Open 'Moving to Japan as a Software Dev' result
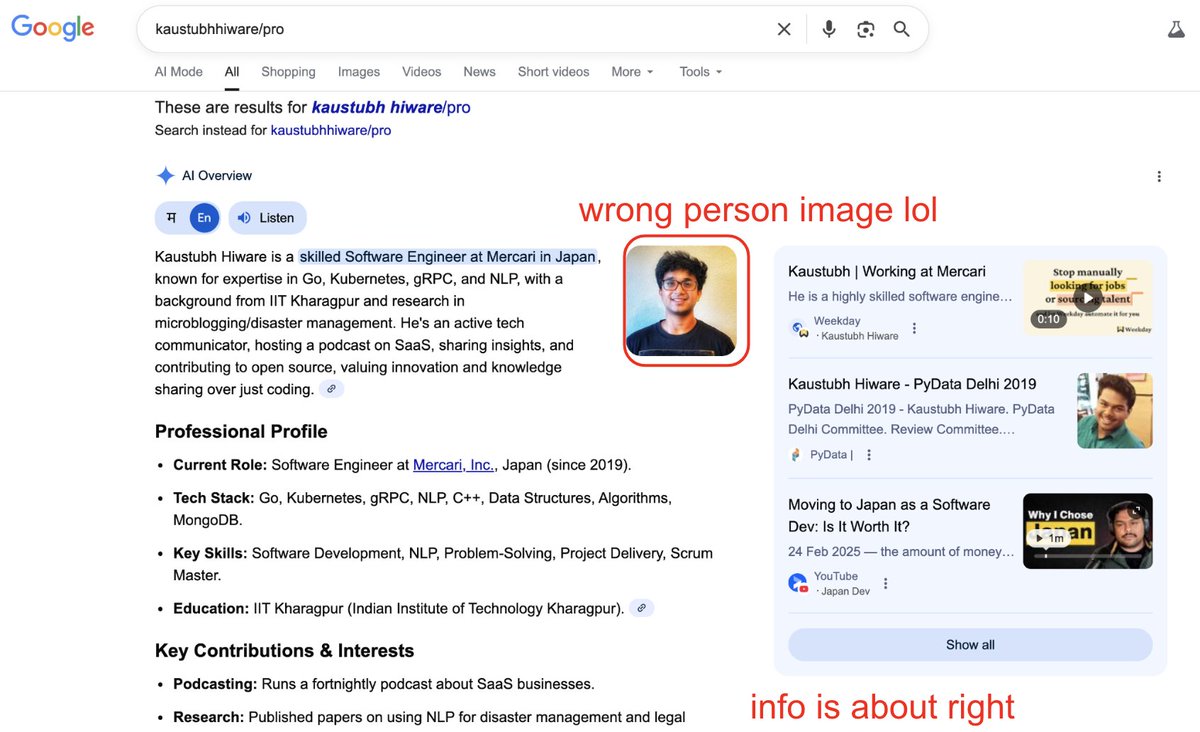Screen dimensions: 1200x732 click(x=889, y=516)
